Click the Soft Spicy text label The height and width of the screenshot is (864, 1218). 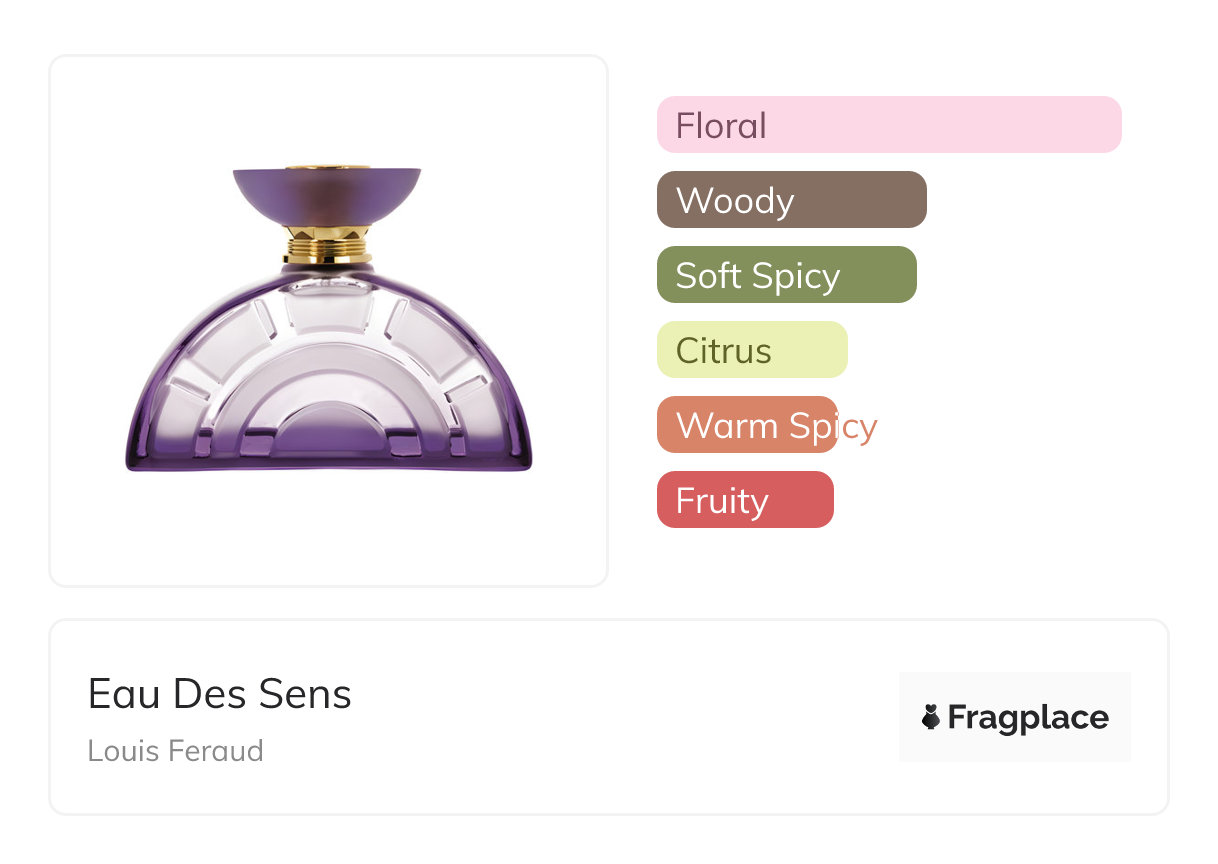click(x=757, y=276)
